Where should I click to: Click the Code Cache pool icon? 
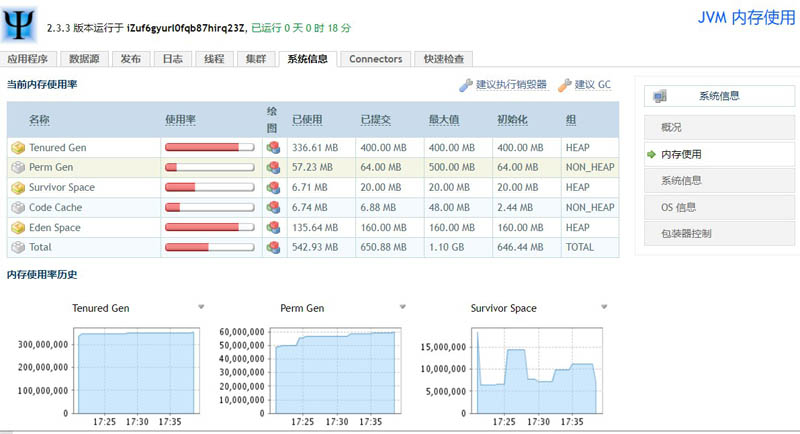pyautogui.click(x=18, y=208)
